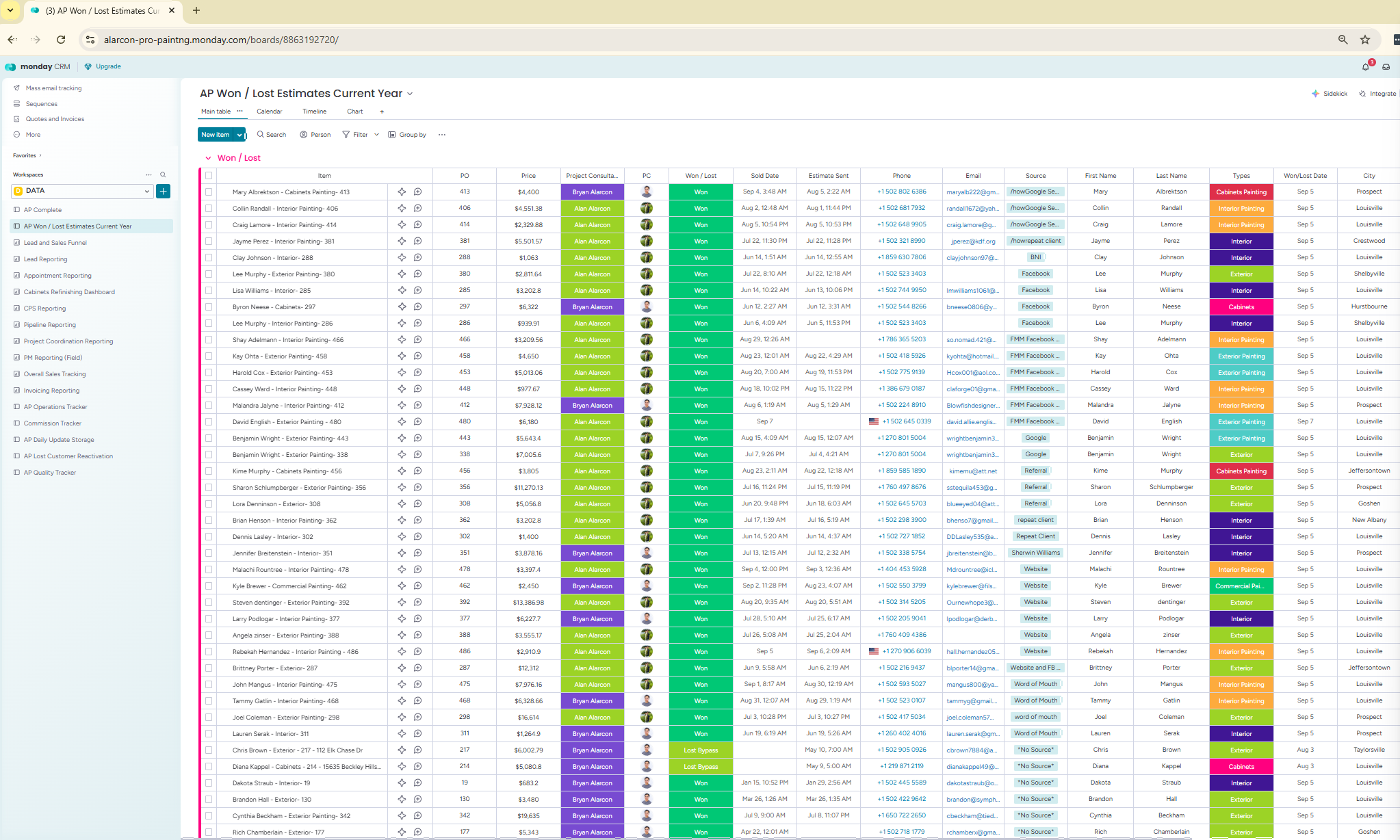Open Filter dropdown chevron

point(376,135)
